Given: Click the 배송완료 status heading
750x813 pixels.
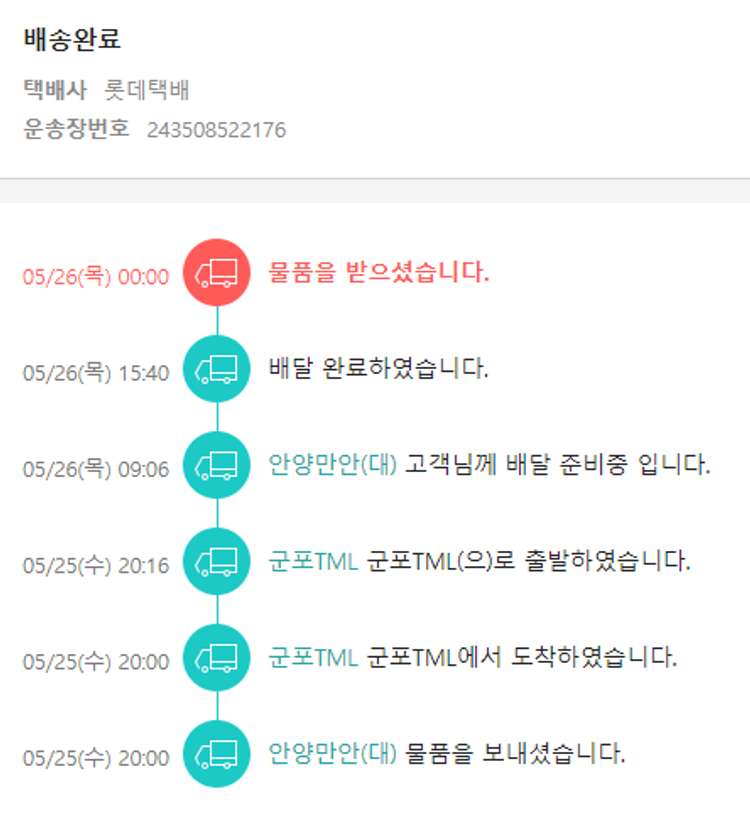Looking at the screenshot, I should [72, 40].
